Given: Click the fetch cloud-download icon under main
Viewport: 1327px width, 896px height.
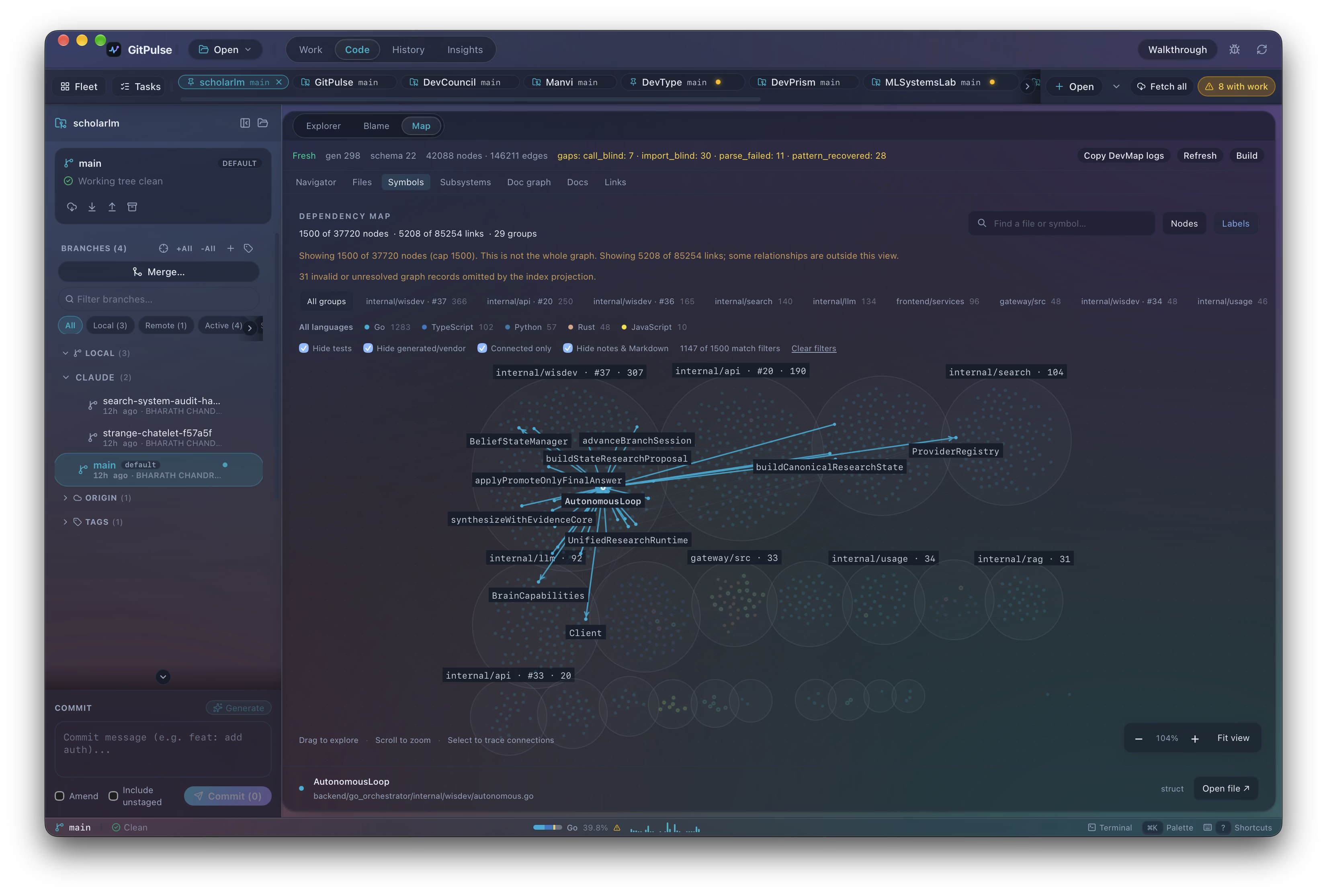Looking at the screenshot, I should (x=72, y=207).
